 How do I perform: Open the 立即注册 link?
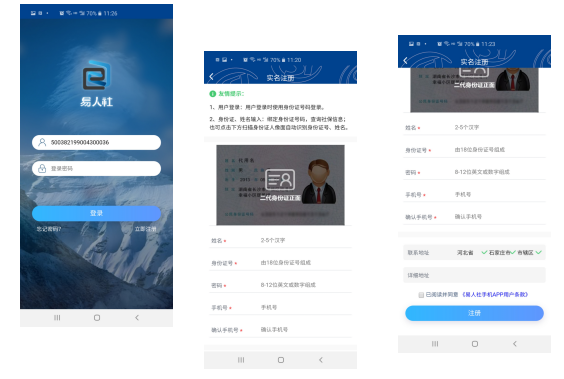click(145, 229)
